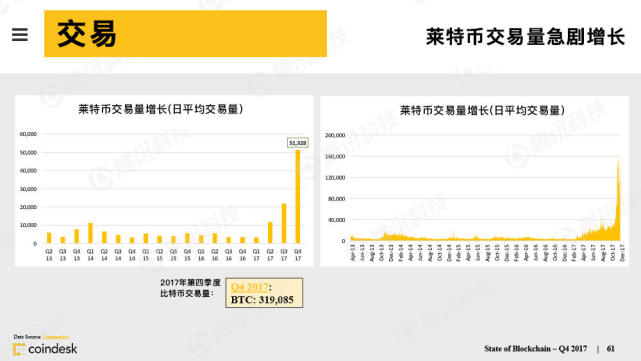
Task: Click the CoinDesk logo
Action: tap(45, 349)
